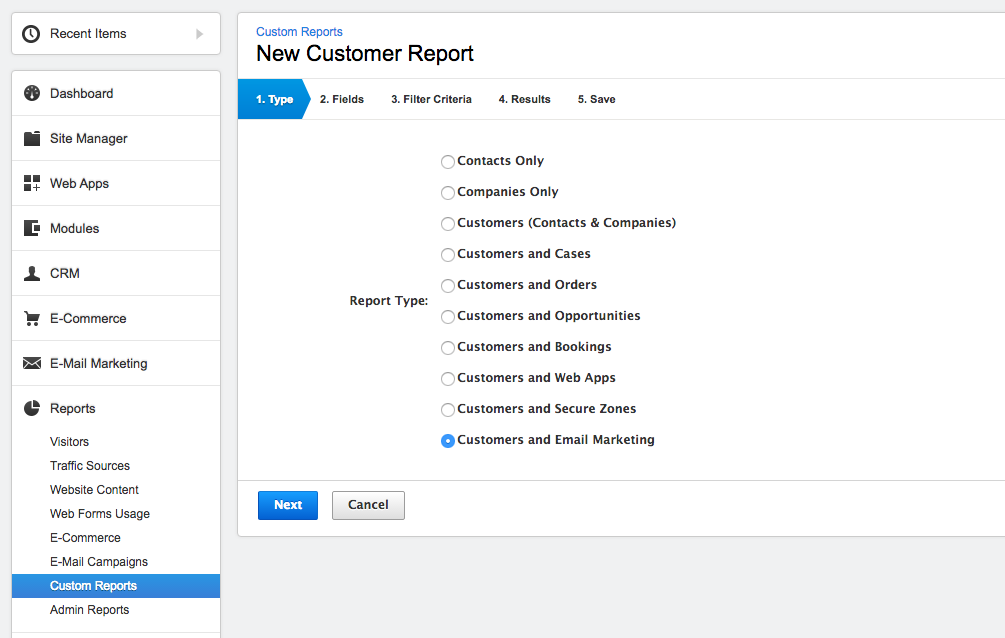This screenshot has width=1005, height=638.
Task: Click the Site Manager folder icon
Action: tap(31, 137)
